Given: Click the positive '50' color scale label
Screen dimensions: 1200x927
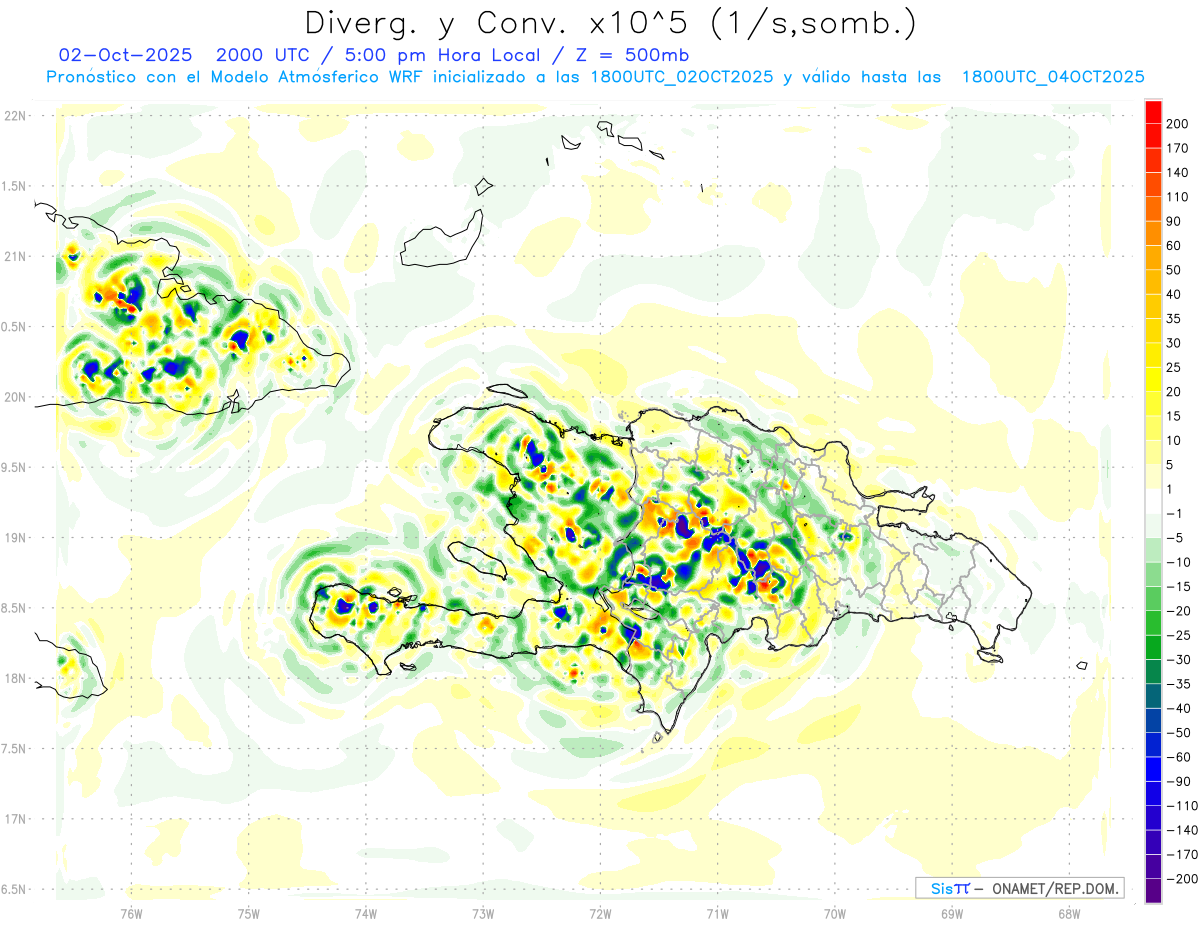Looking at the screenshot, I should click(1175, 270).
